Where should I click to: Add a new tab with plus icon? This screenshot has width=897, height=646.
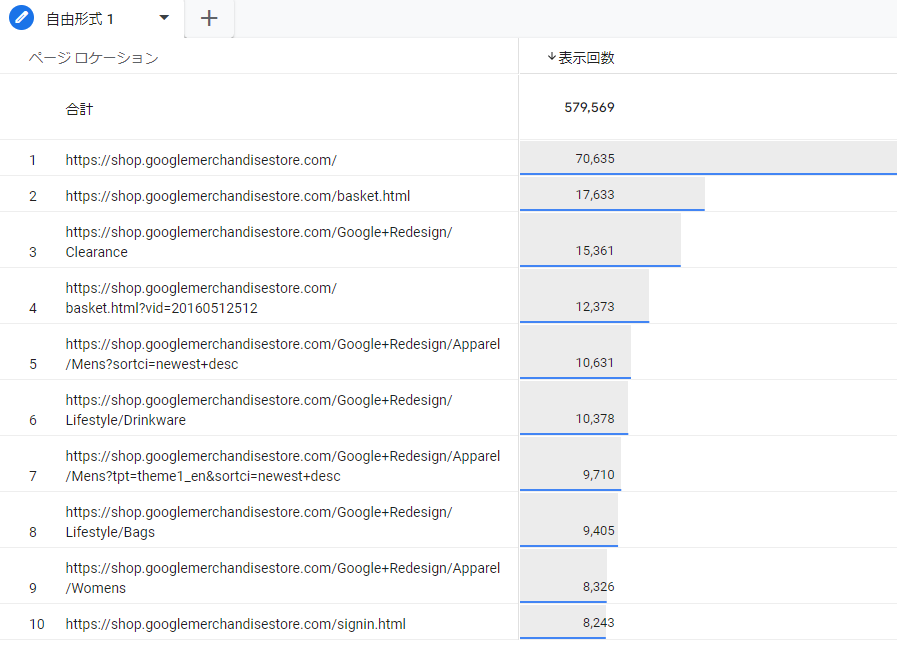pos(209,18)
